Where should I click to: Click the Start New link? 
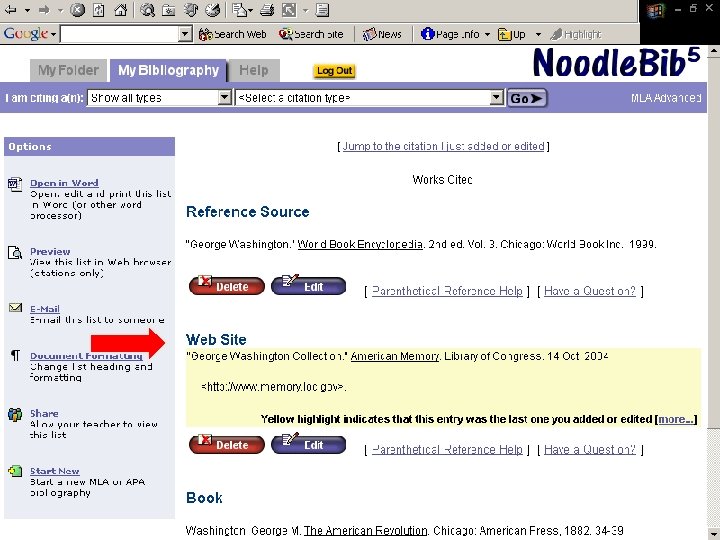pyautogui.click(x=55, y=471)
